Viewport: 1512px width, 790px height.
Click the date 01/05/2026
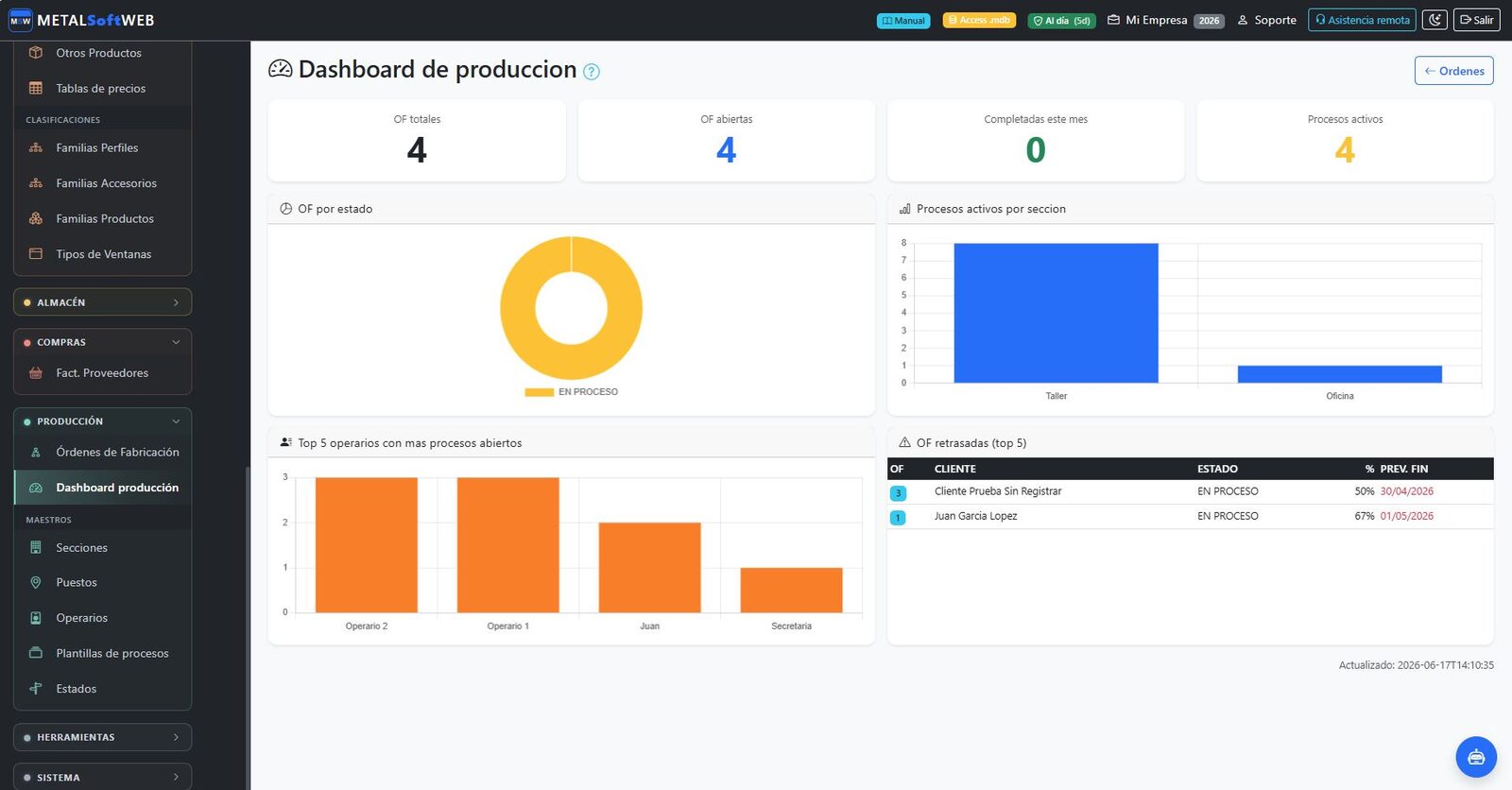tap(1406, 516)
